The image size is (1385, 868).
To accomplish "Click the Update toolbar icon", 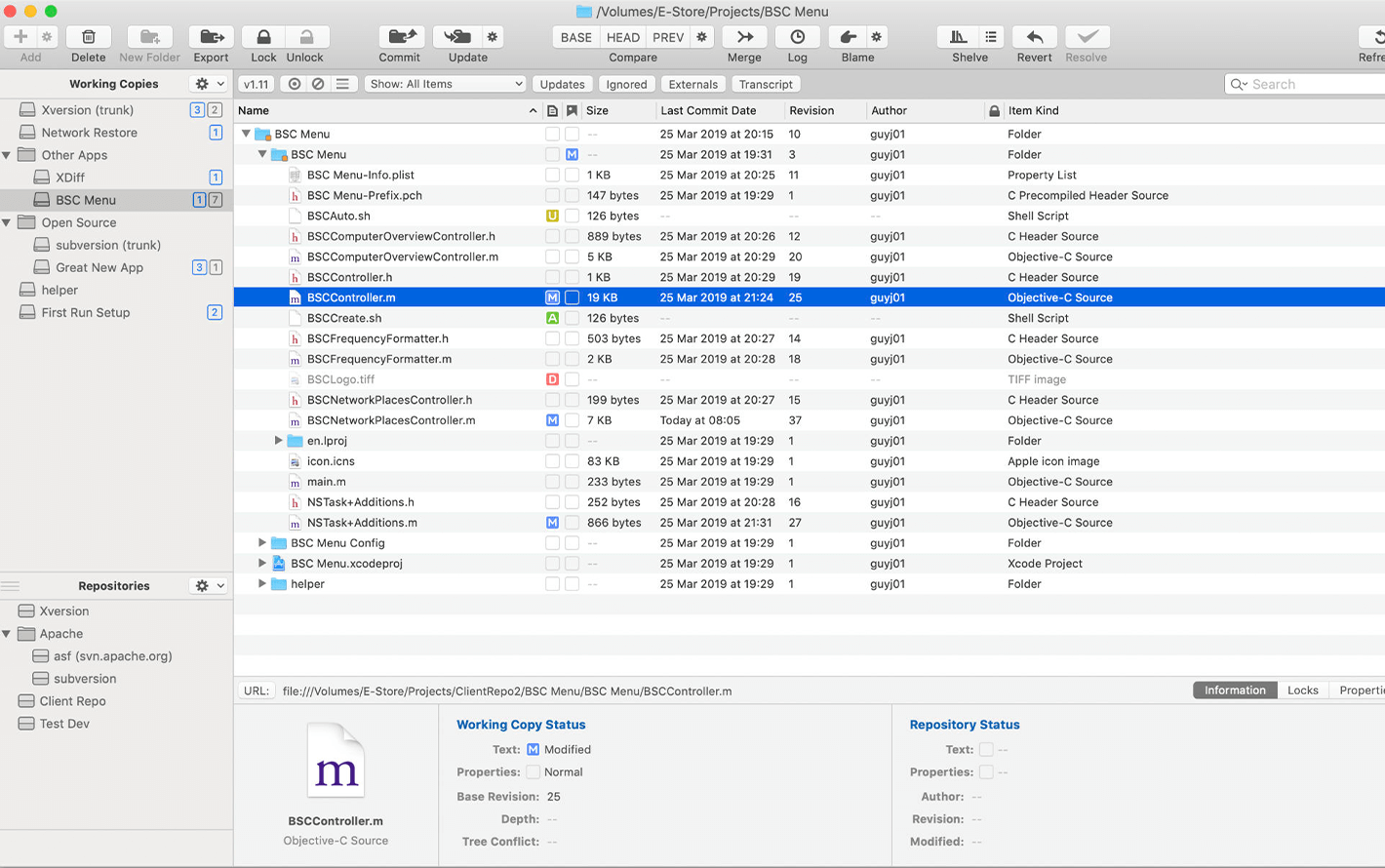I will pyautogui.click(x=456, y=37).
